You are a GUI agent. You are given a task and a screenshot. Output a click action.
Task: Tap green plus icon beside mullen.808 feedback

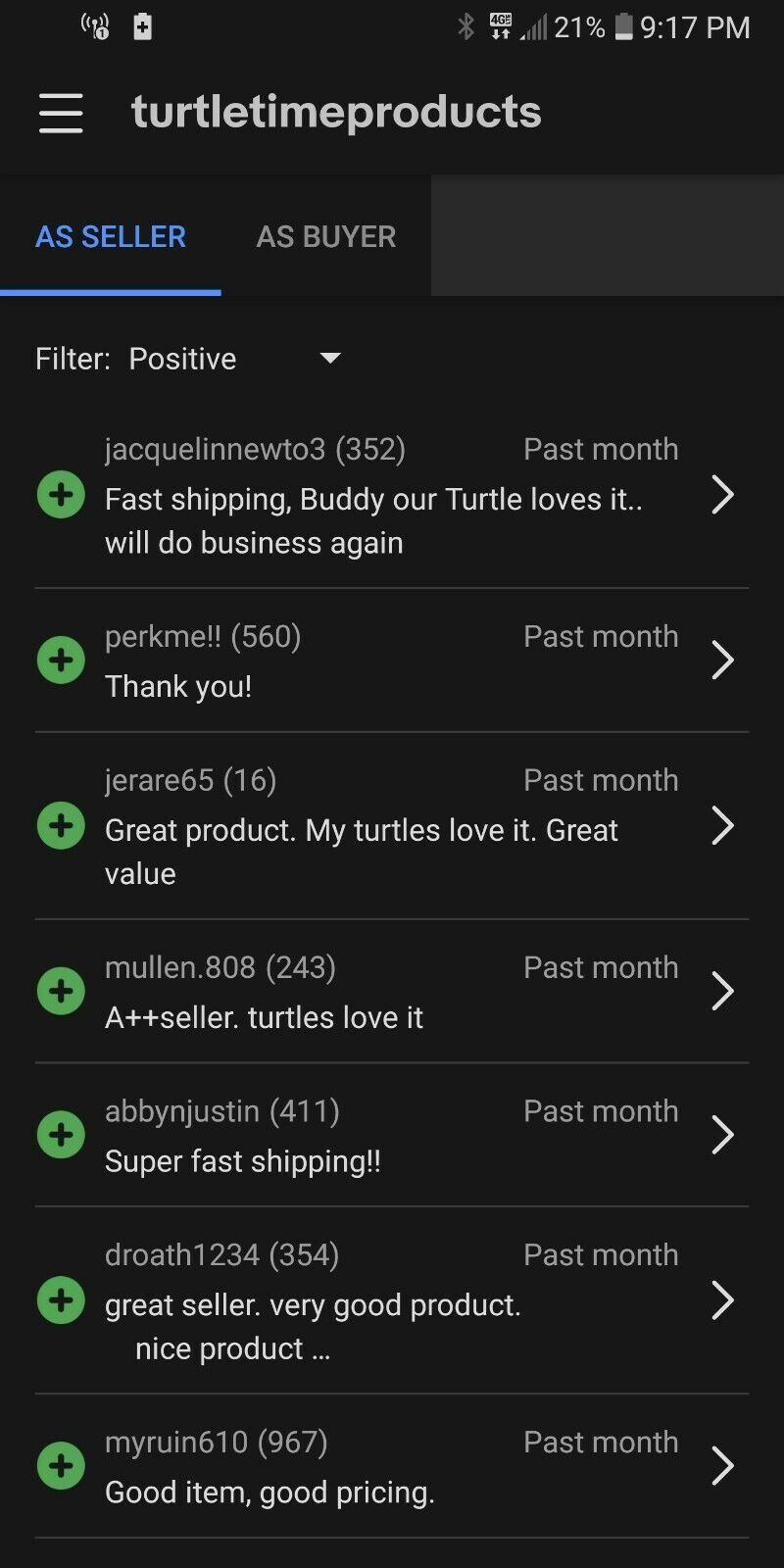(x=61, y=991)
